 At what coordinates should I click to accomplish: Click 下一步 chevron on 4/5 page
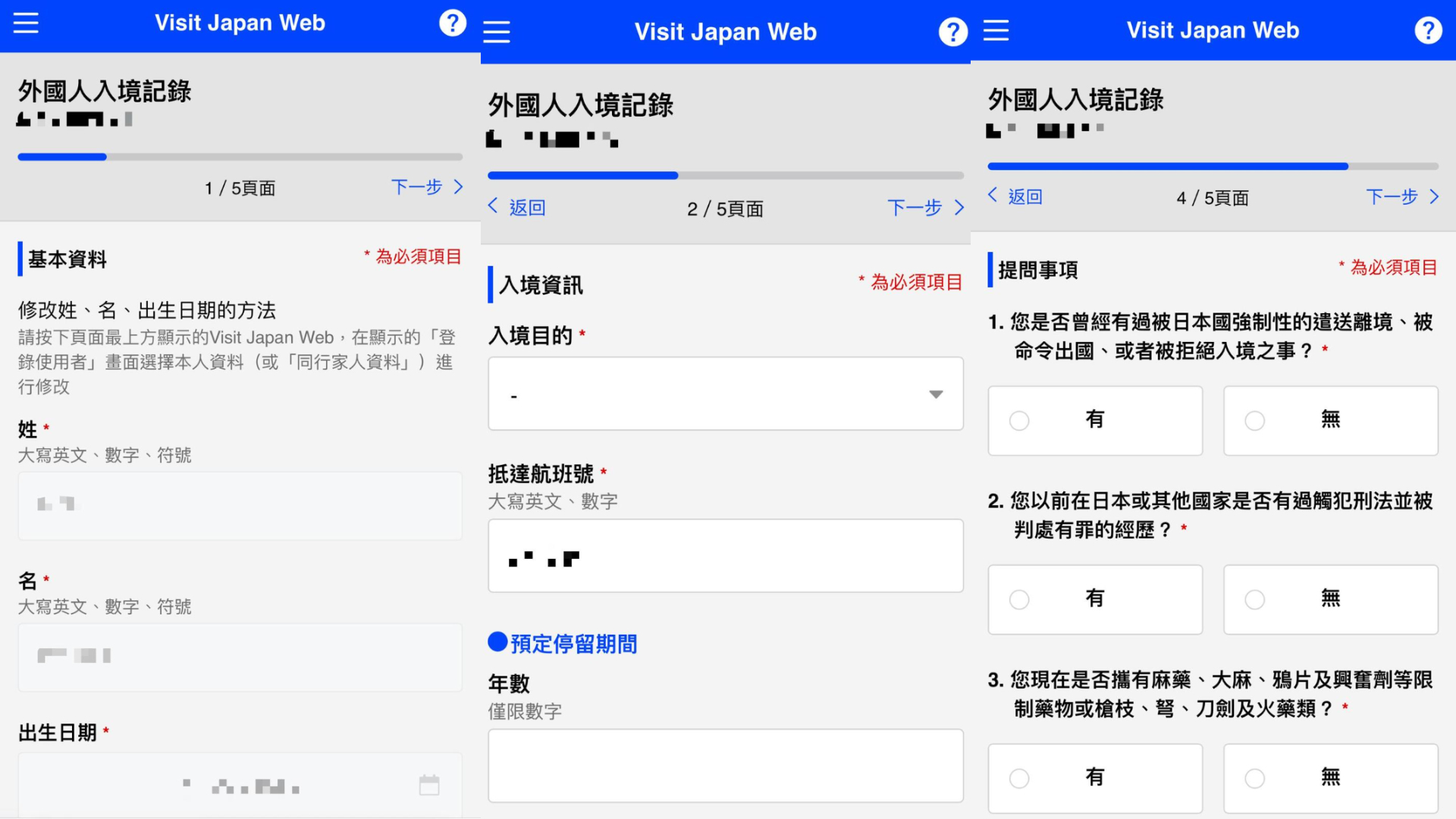coord(1434,197)
